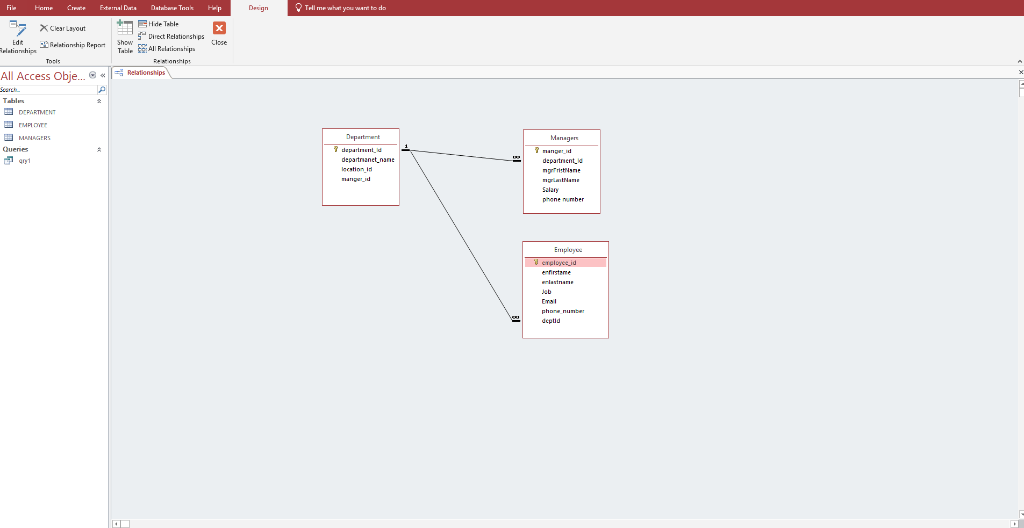The image size is (1024, 528).
Task: Switch to the Create ribbon tab
Action: click(x=76, y=8)
